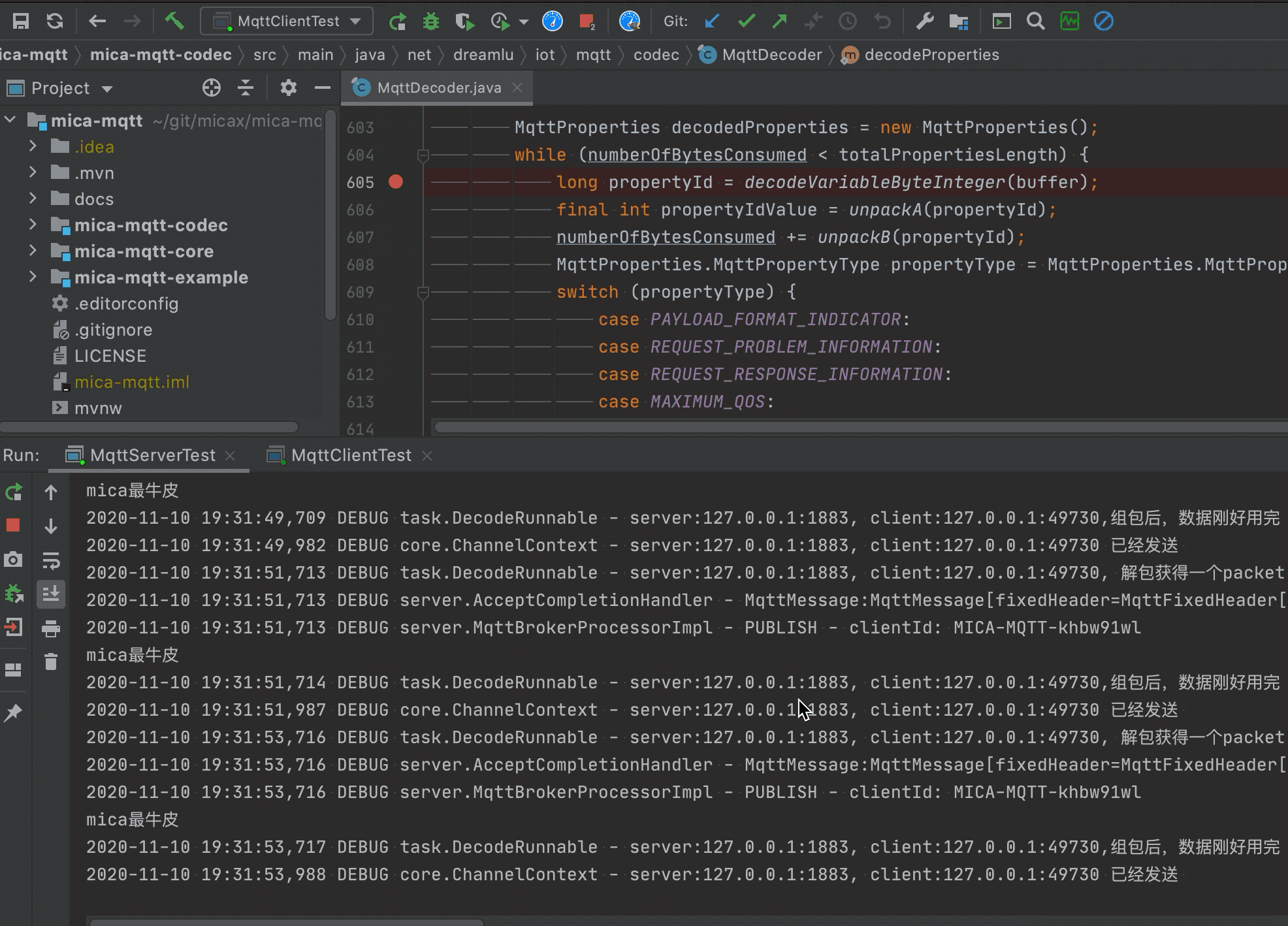Viewport: 1288px width, 926px height.
Task: Click the rerun icon in Run panel
Action: pyautogui.click(x=14, y=492)
